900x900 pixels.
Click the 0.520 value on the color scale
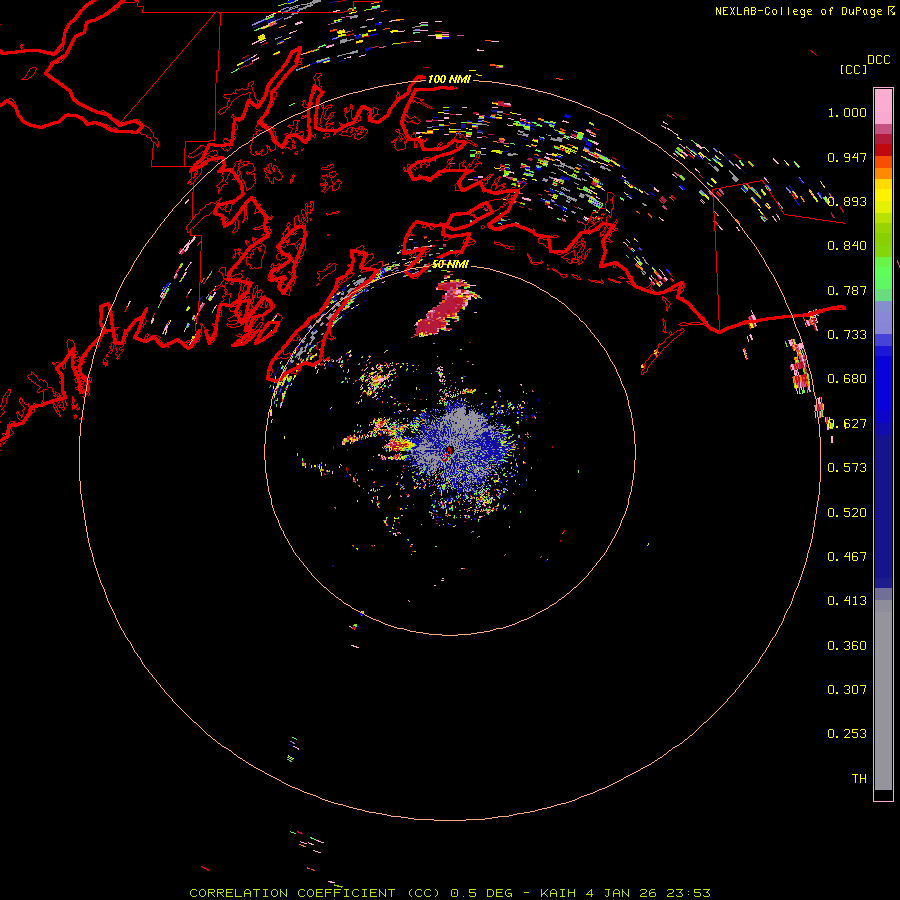coord(847,513)
